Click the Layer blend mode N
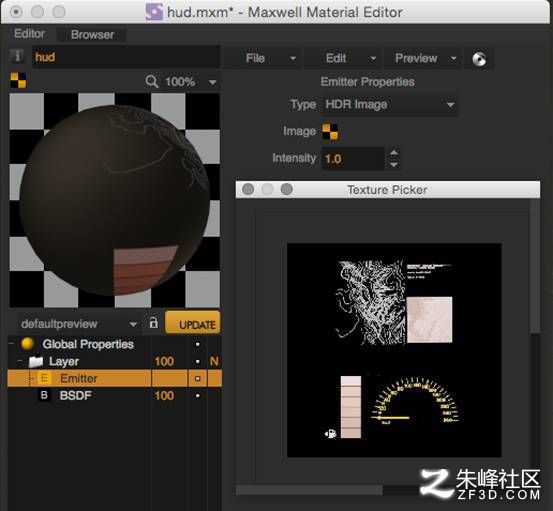This screenshot has width=553, height=511. pyautogui.click(x=214, y=361)
